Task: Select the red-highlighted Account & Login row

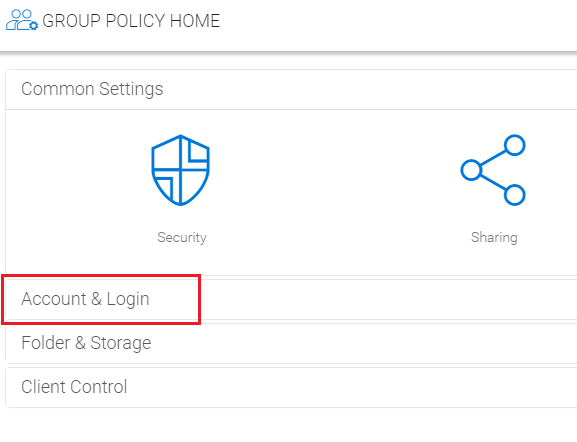Action: point(101,299)
